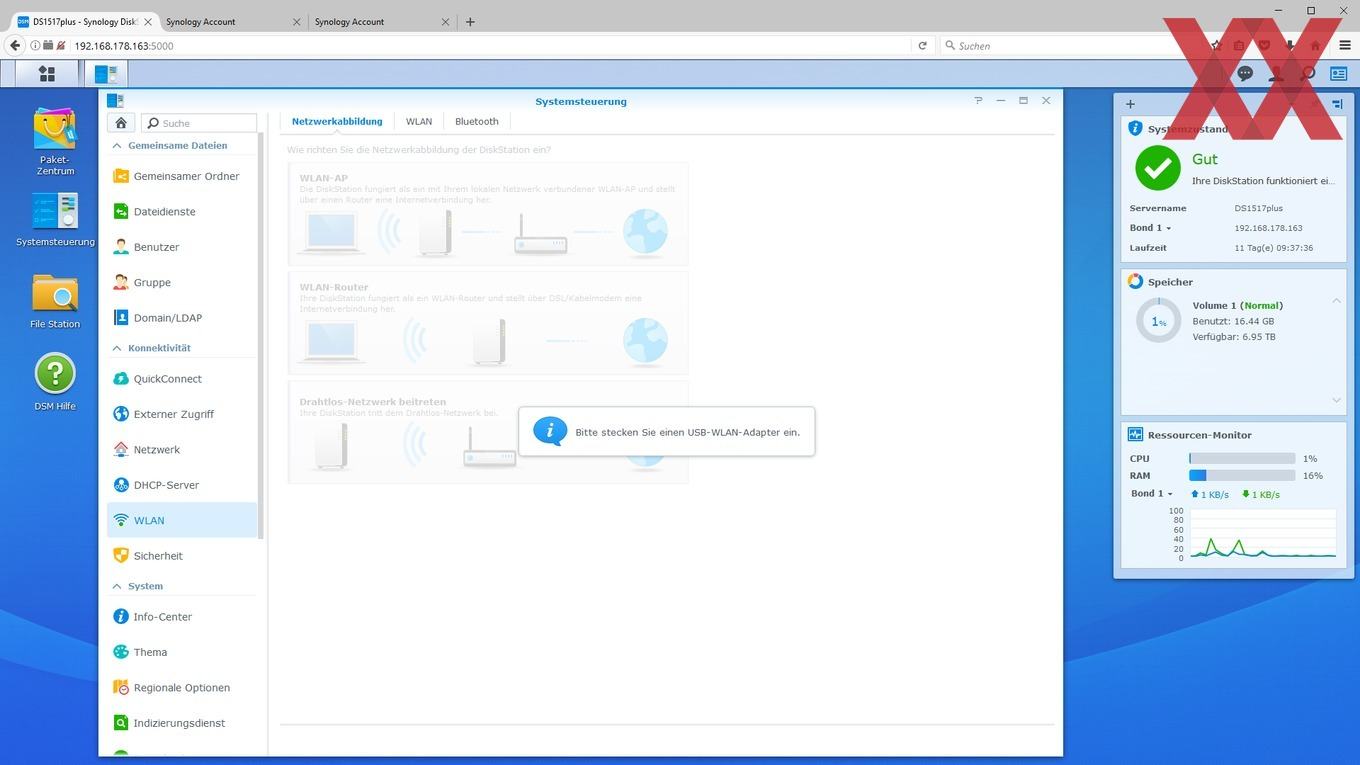The image size is (1360, 765).
Task: Open Indizierungsdienst settings
Action: (182, 723)
